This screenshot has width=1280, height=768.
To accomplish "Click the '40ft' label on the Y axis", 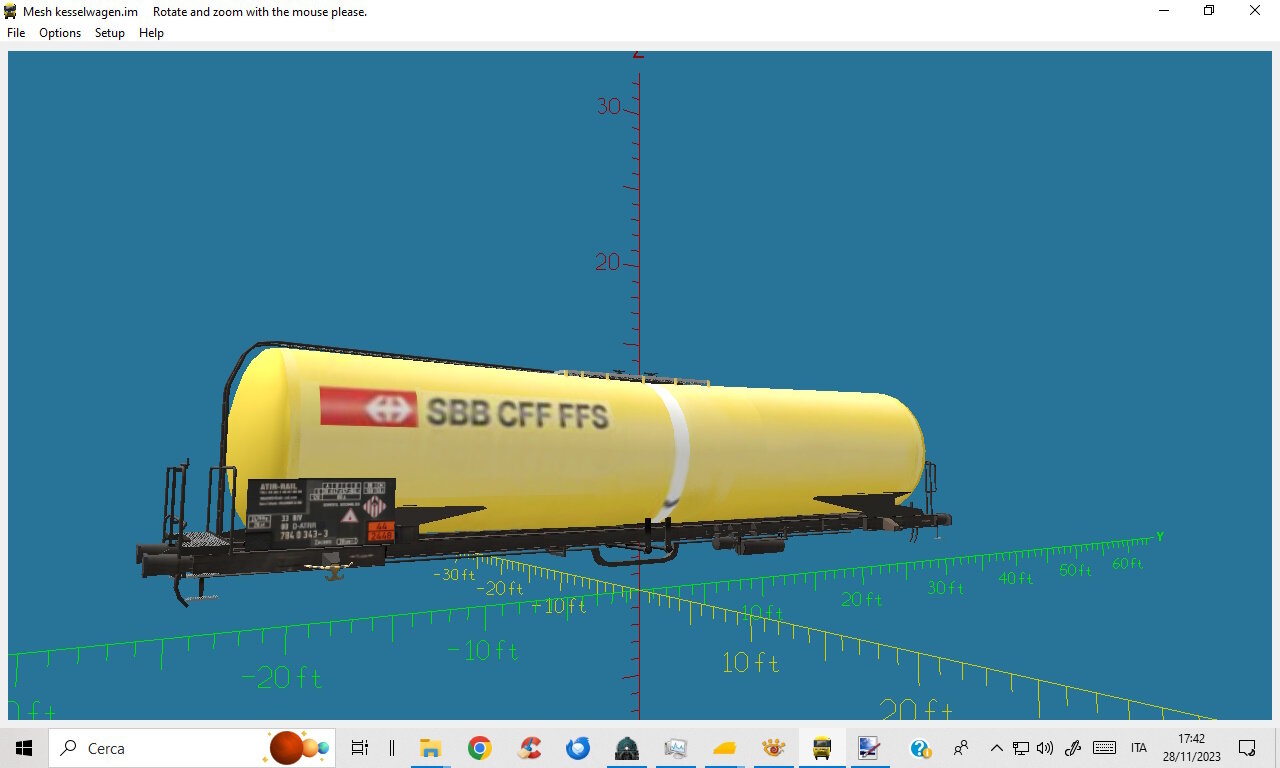I will tap(1016, 578).
